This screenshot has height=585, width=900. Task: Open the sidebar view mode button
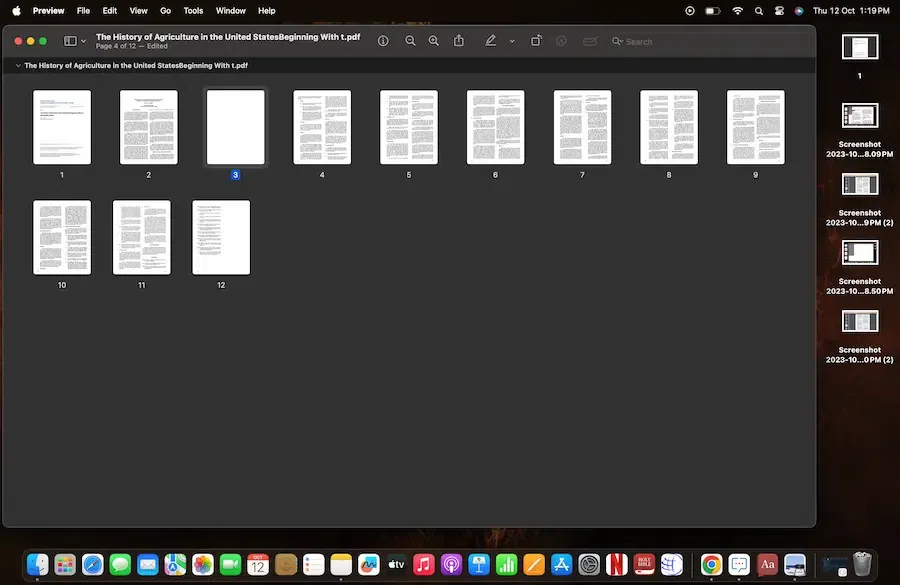[x=70, y=41]
